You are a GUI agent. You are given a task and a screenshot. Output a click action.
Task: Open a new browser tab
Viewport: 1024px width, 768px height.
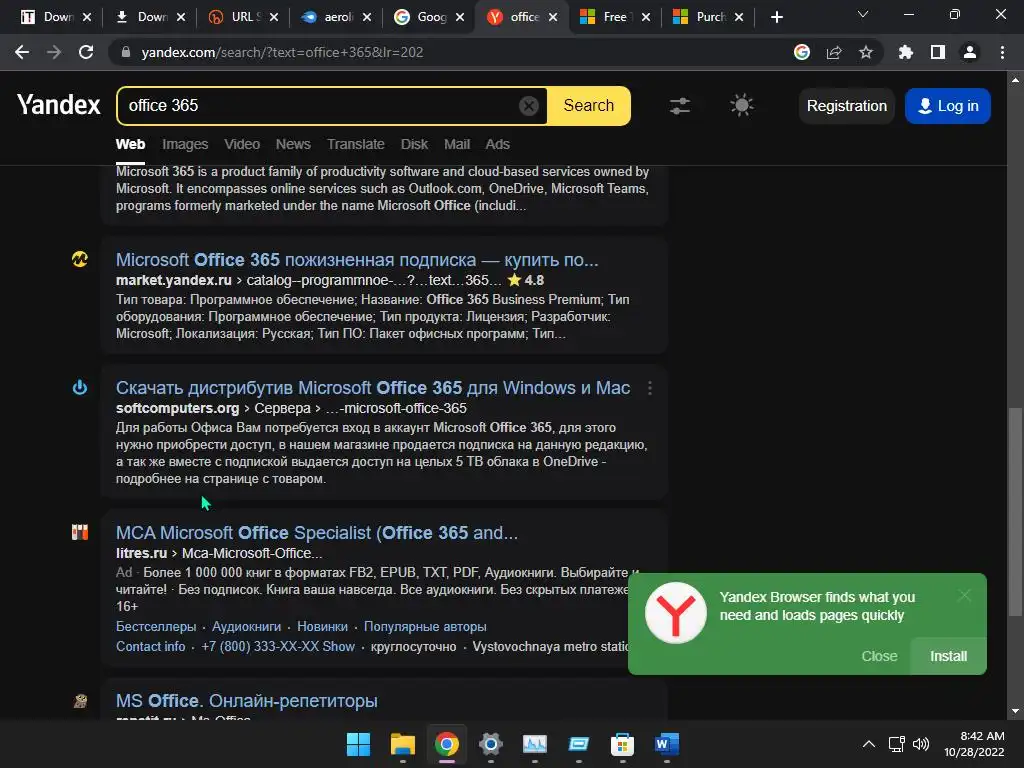776,17
